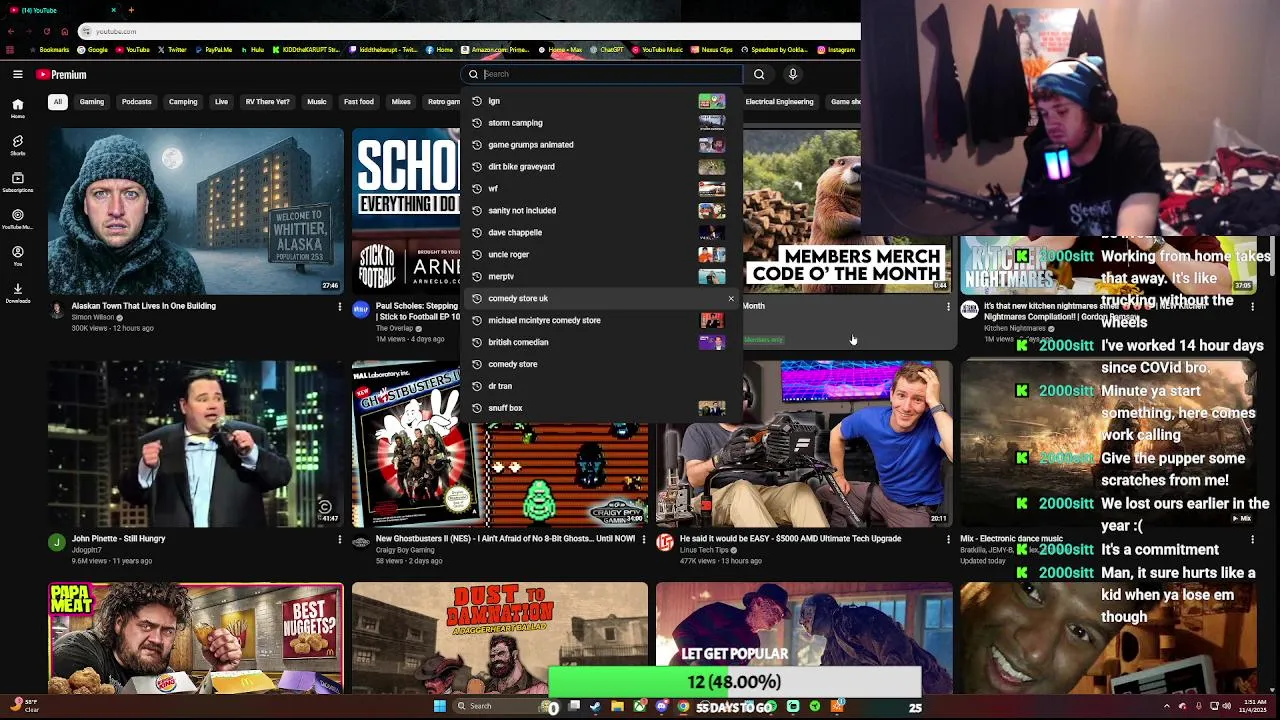The image size is (1280, 720).
Task: Remove 'comedy store uk' search suggestion
Action: [x=731, y=298]
